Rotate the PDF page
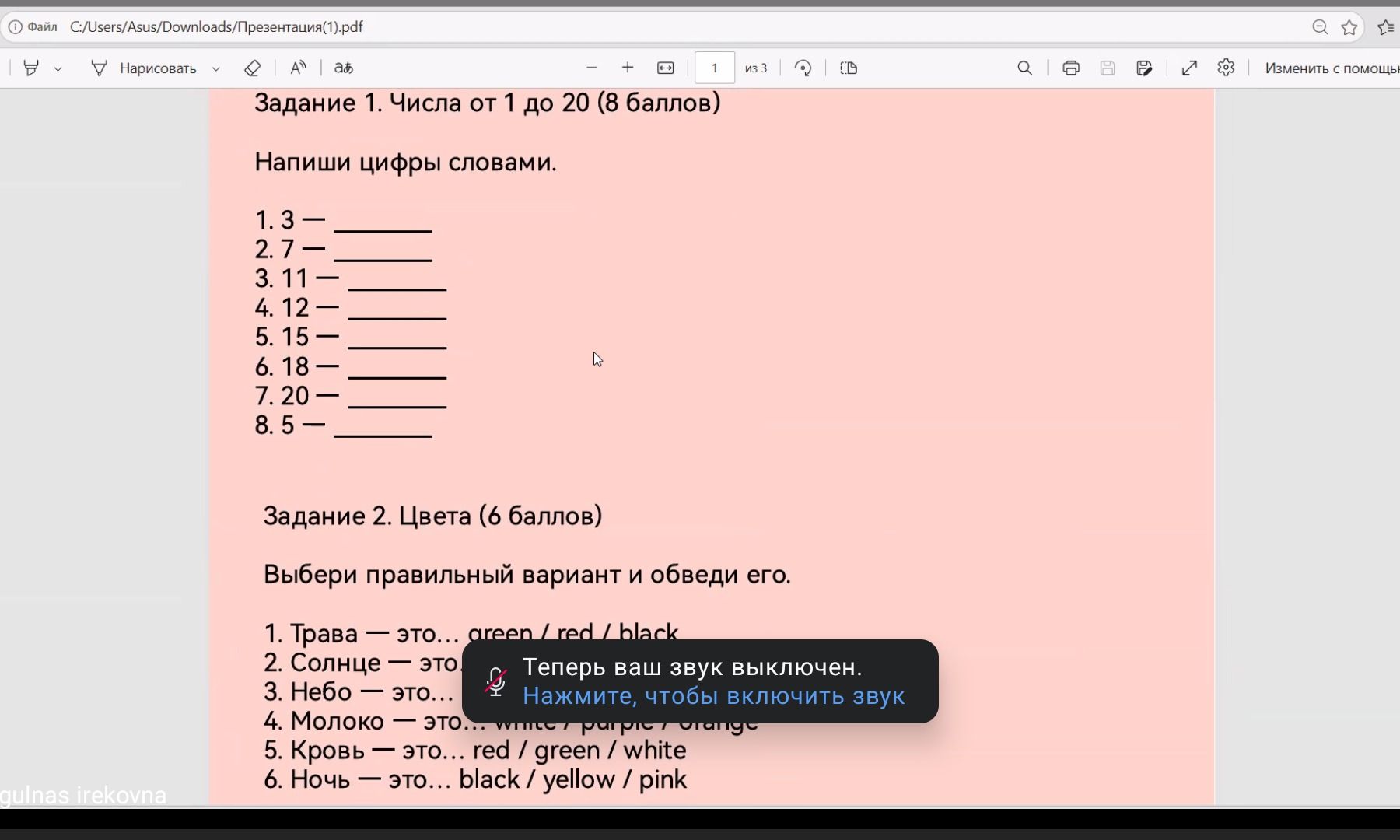 pyautogui.click(x=803, y=68)
